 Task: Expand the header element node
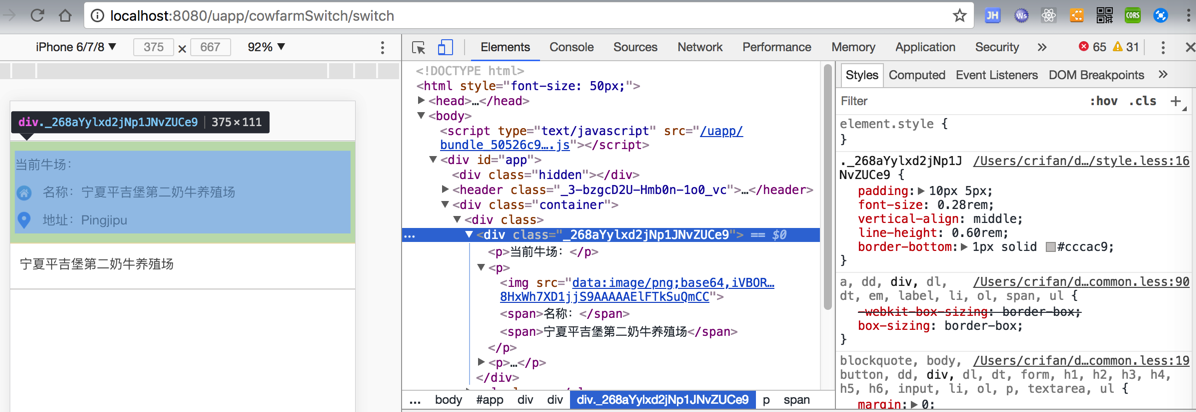click(446, 189)
